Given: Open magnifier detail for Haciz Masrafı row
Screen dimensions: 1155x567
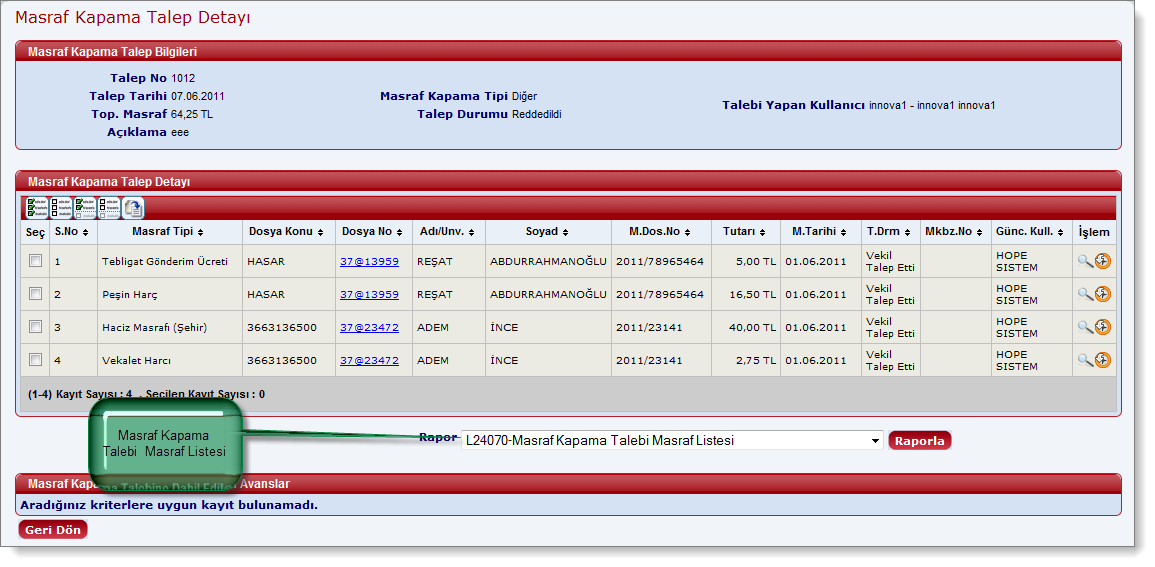Looking at the screenshot, I should pos(1085,327).
